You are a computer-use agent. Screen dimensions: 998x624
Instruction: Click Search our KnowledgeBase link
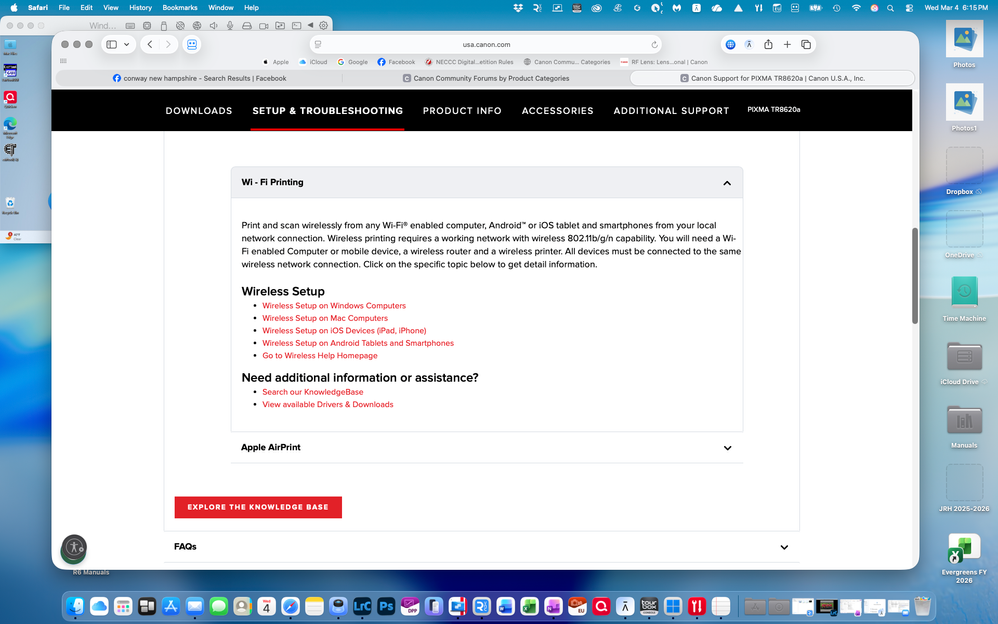tap(313, 392)
